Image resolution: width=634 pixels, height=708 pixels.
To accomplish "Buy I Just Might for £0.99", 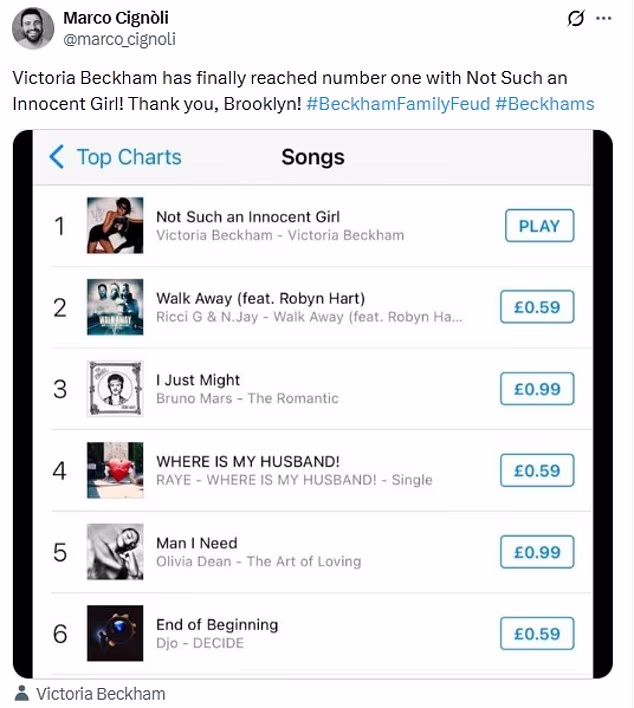I will coord(537,389).
